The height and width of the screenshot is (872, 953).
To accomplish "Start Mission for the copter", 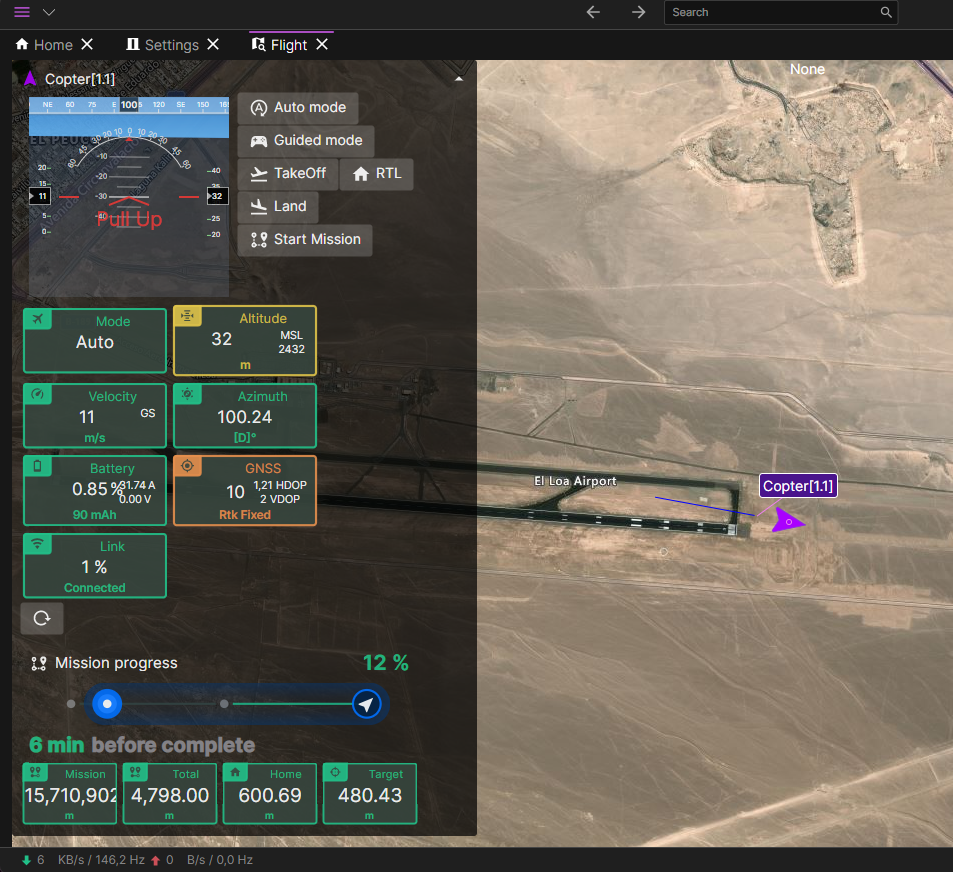I will pyautogui.click(x=305, y=240).
